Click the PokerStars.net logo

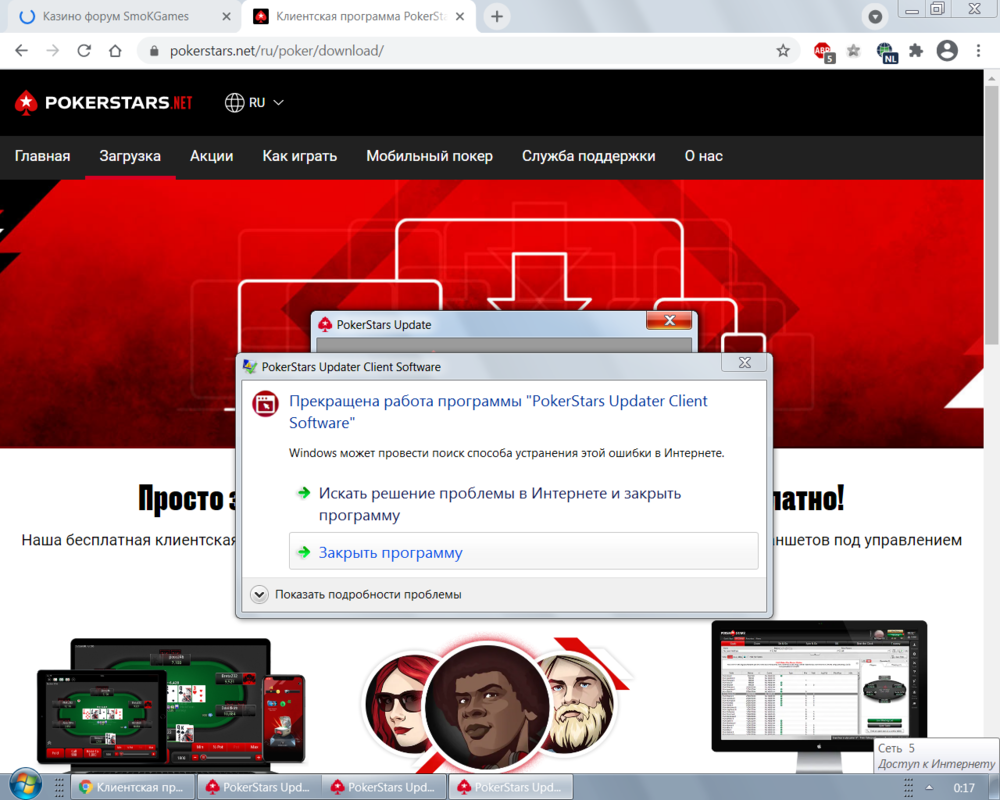[x=103, y=103]
